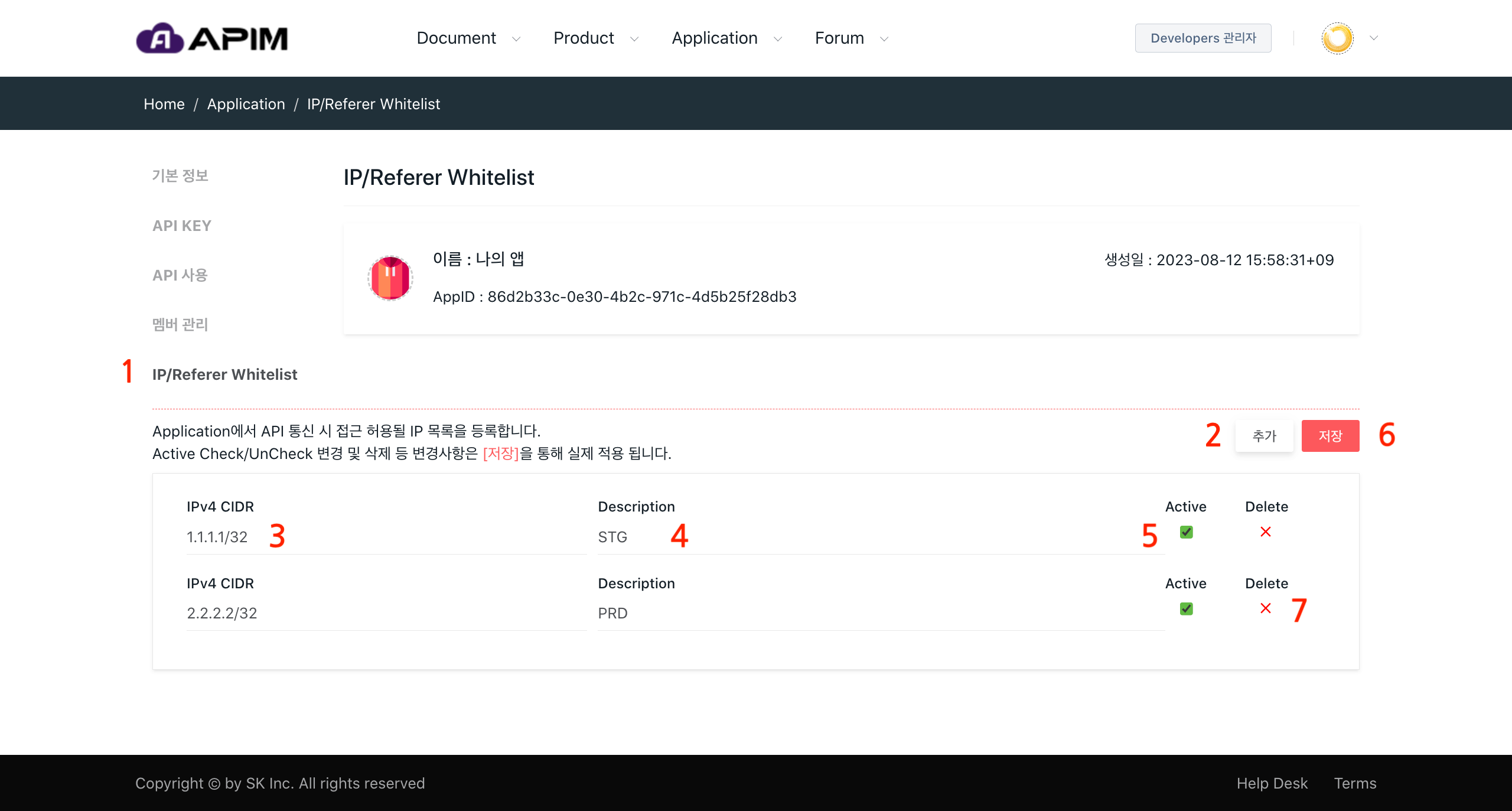Click the Developers 관리자 button

1203,38
